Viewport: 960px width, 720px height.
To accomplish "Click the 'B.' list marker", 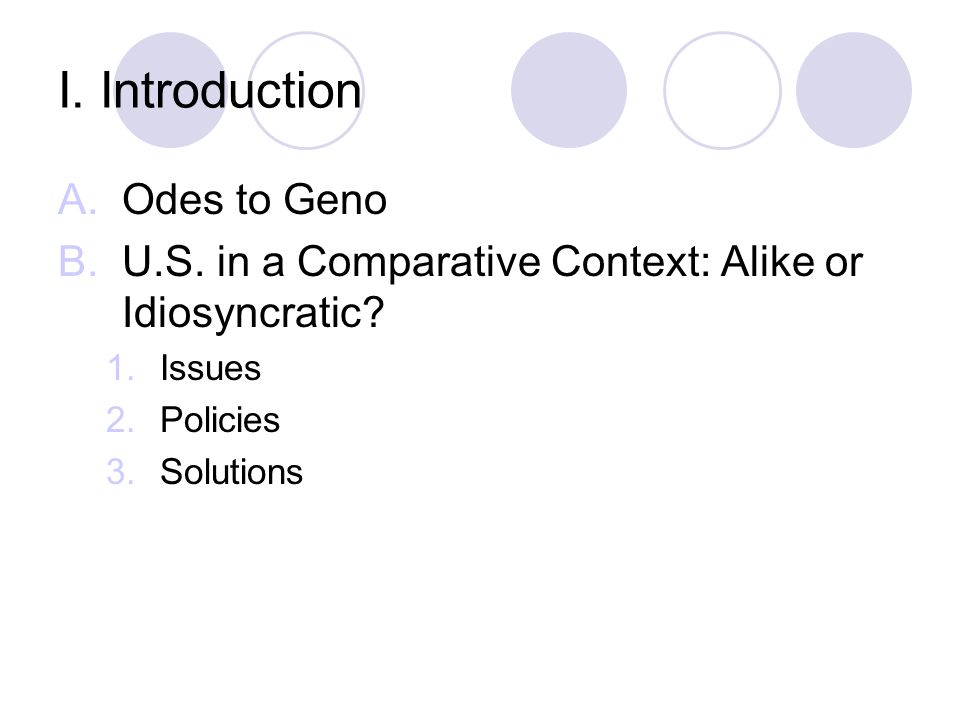I will click(77, 261).
